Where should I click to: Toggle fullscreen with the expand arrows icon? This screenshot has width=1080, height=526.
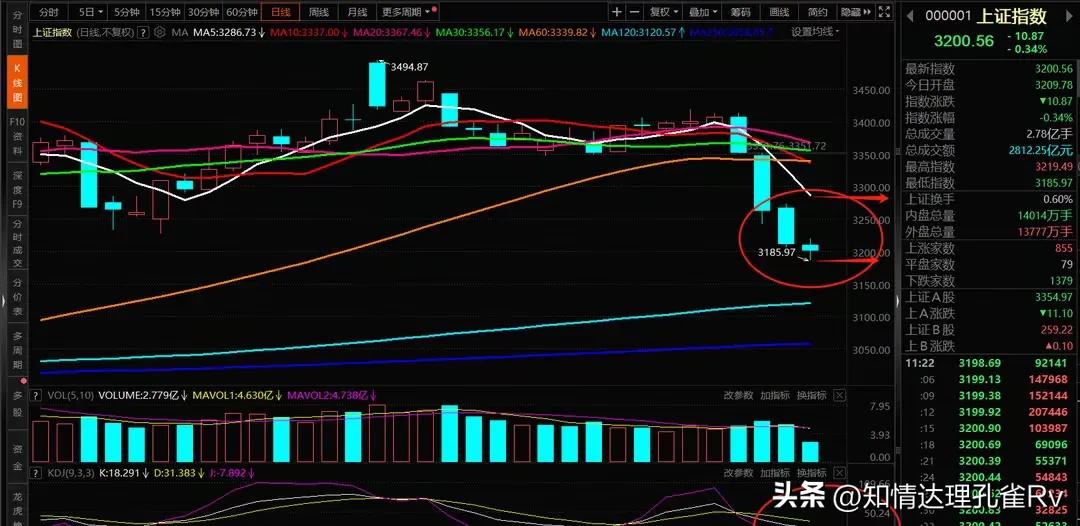tap(885, 12)
